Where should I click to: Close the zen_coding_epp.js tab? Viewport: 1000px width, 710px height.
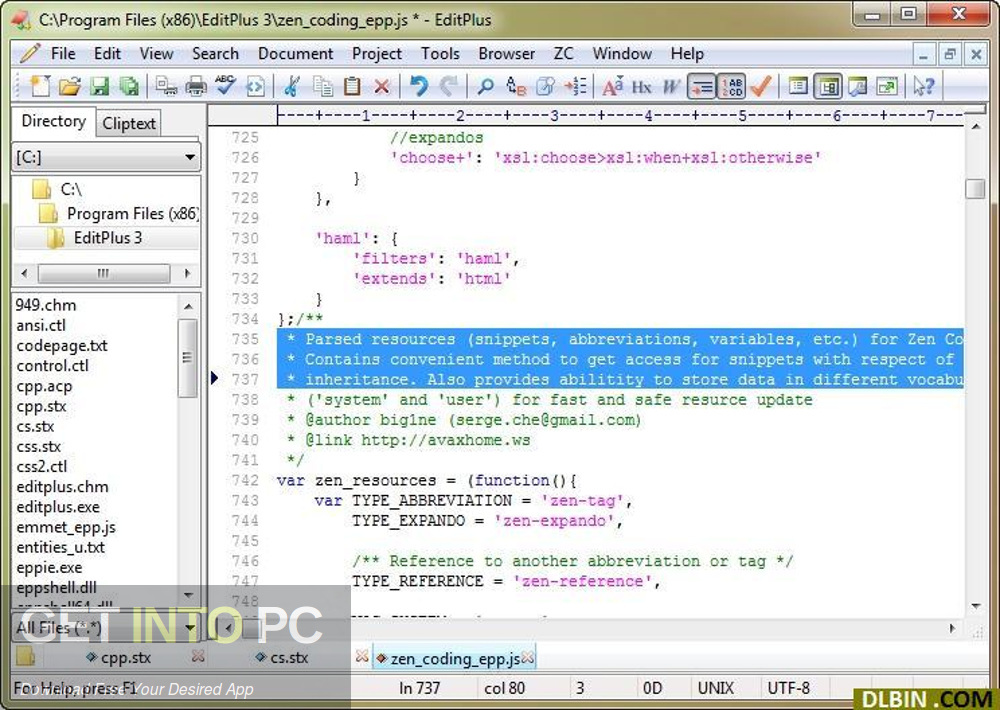tap(527, 658)
